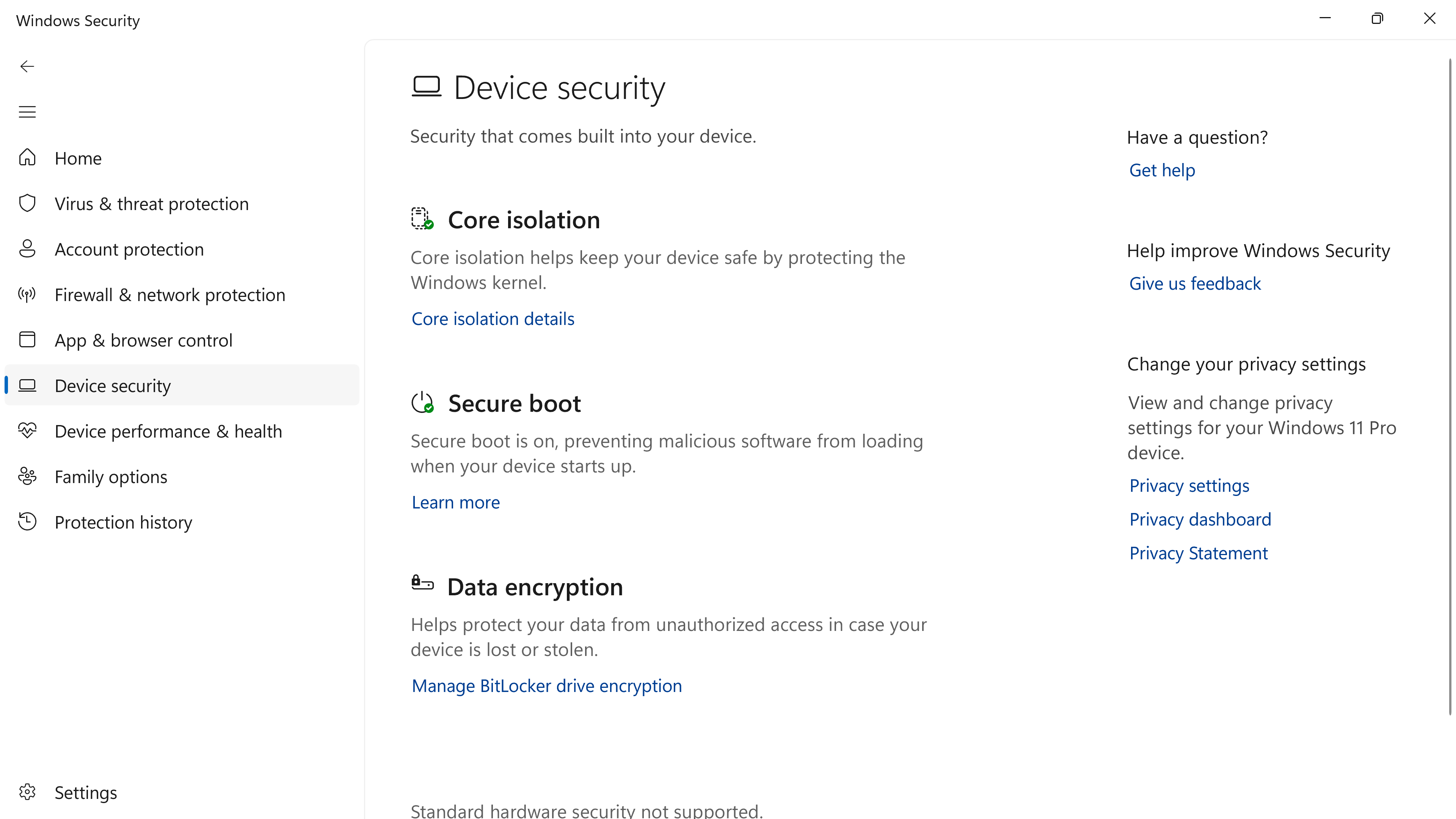Screen dimensions: 1456x819
Task: Click Learn more under Secure boot
Action: pos(455,502)
